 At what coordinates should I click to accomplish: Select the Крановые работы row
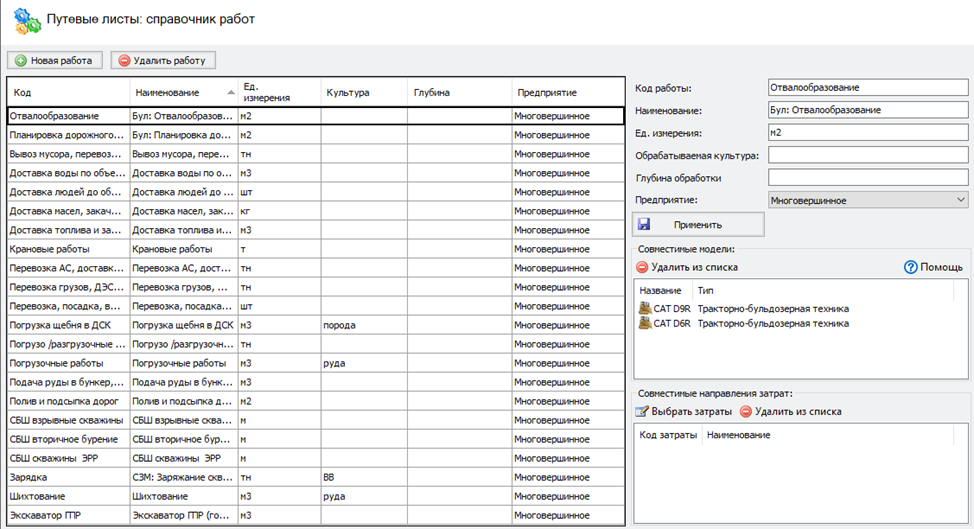point(68,248)
